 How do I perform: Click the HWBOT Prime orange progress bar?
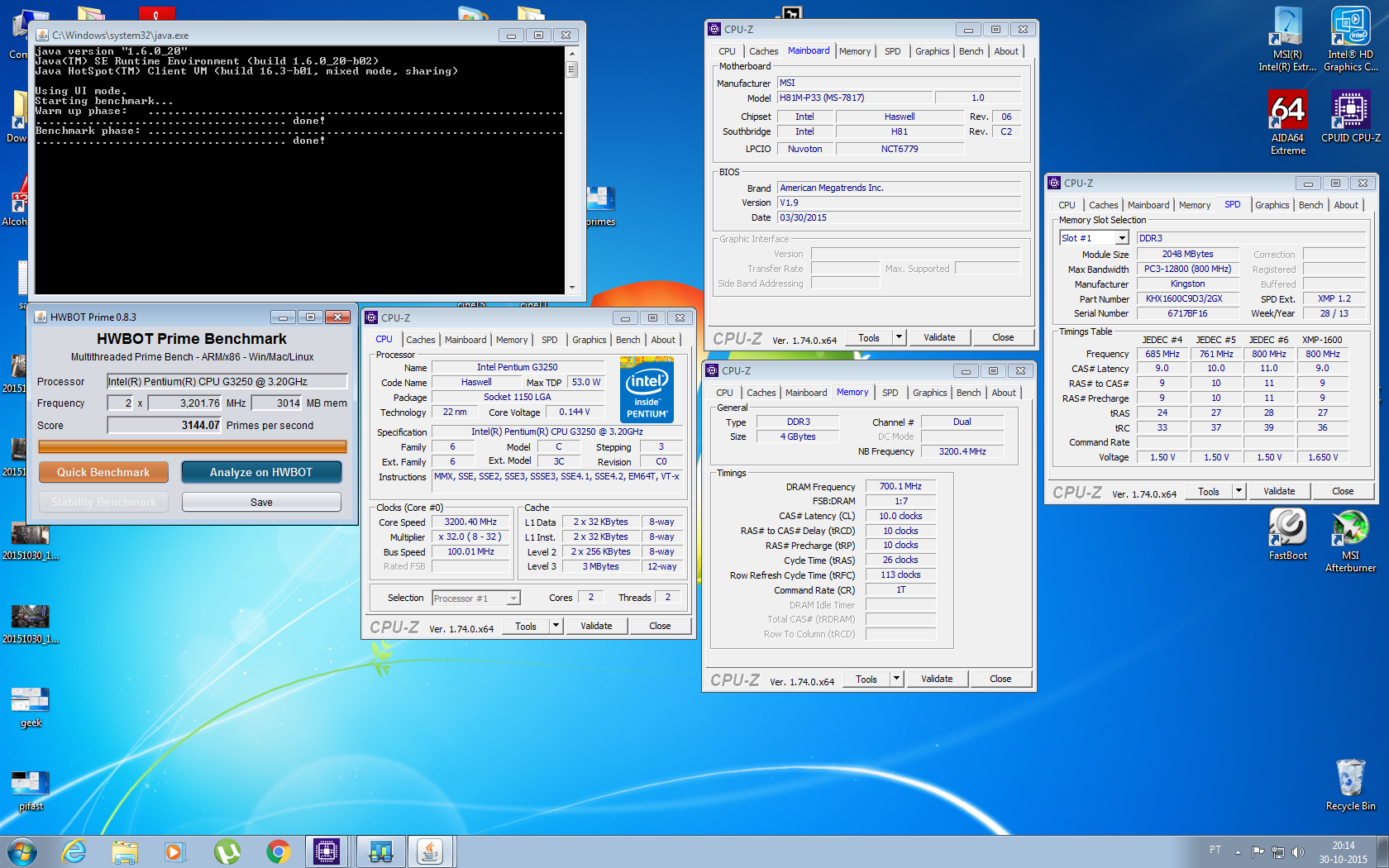(x=193, y=447)
